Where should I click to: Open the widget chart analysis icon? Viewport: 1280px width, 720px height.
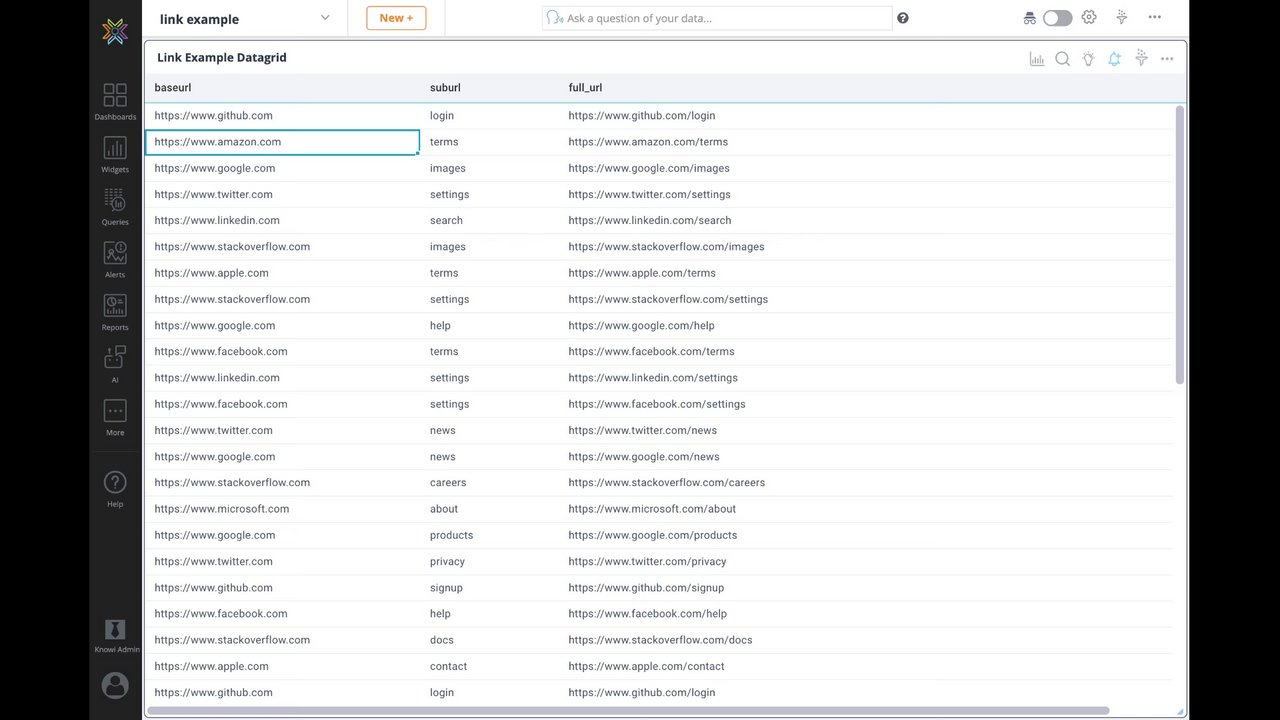click(x=1037, y=59)
